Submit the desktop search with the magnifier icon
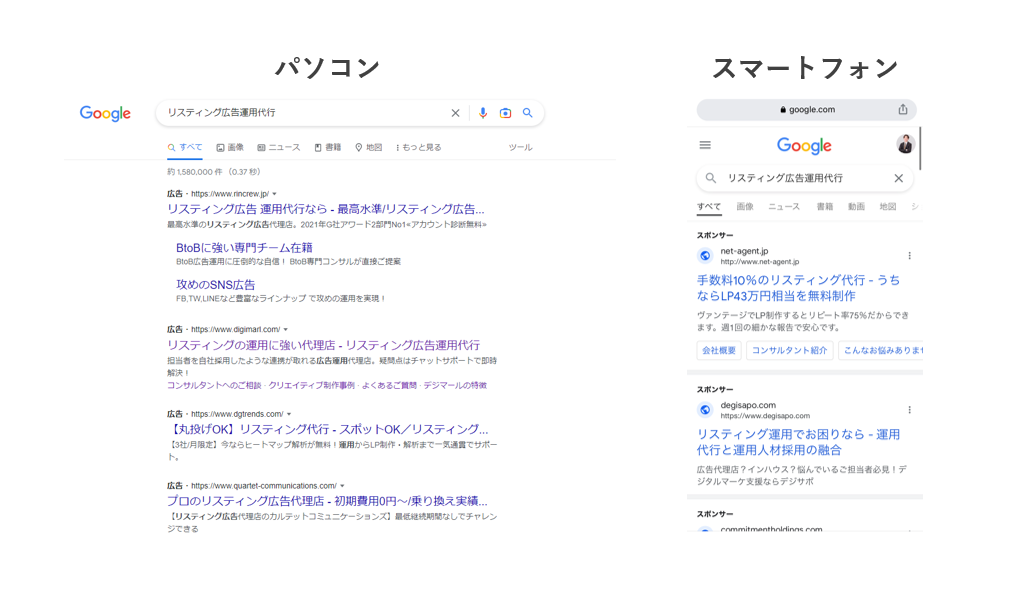 click(x=527, y=113)
